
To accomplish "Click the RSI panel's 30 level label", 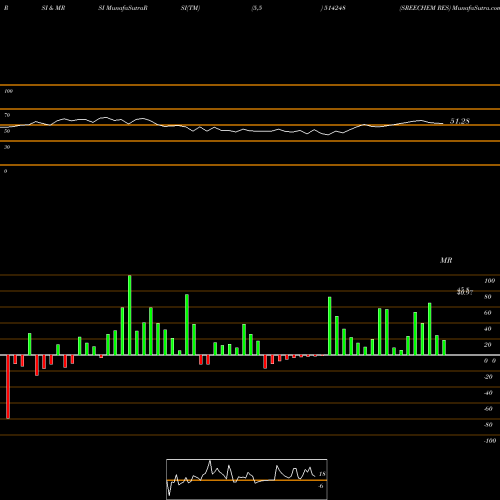I will (x=7, y=147).
